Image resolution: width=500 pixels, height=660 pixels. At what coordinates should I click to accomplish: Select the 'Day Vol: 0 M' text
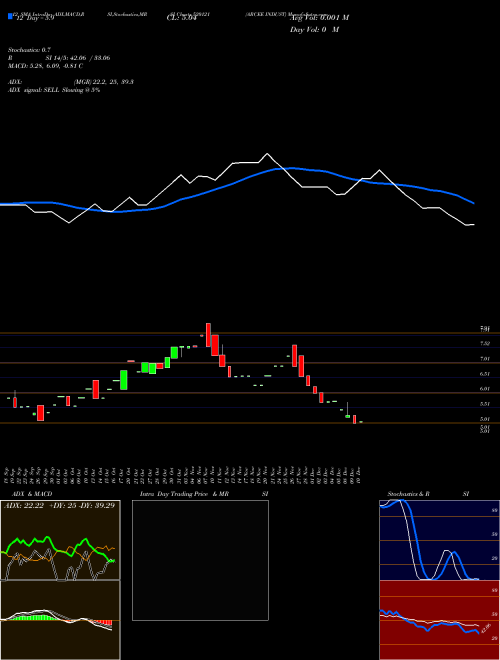314,30
